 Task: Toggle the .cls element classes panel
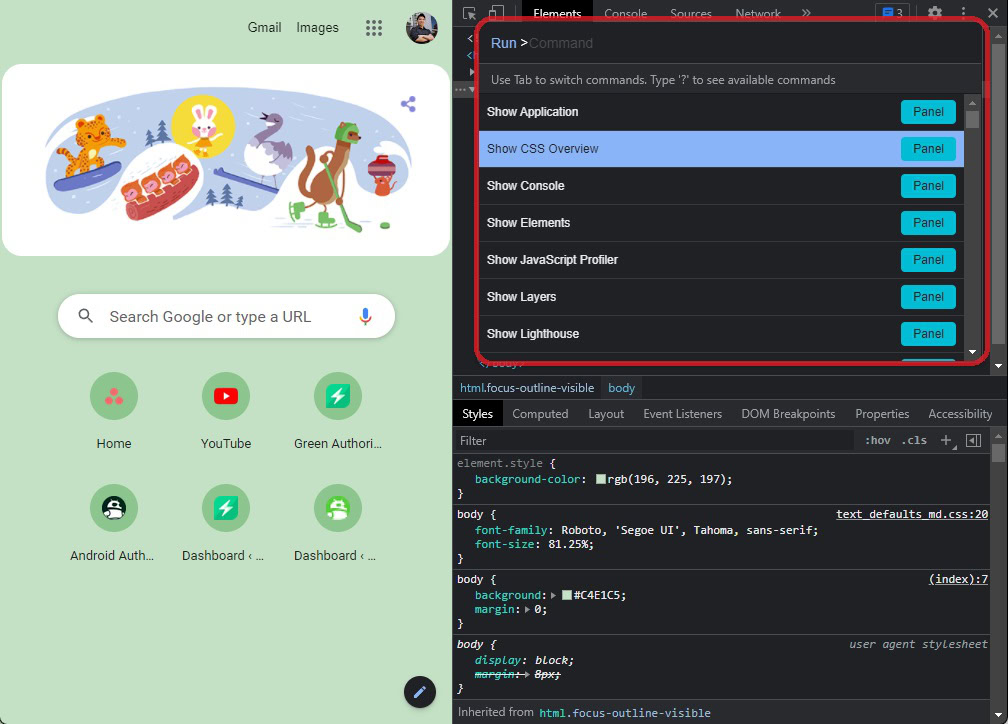[914, 440]
